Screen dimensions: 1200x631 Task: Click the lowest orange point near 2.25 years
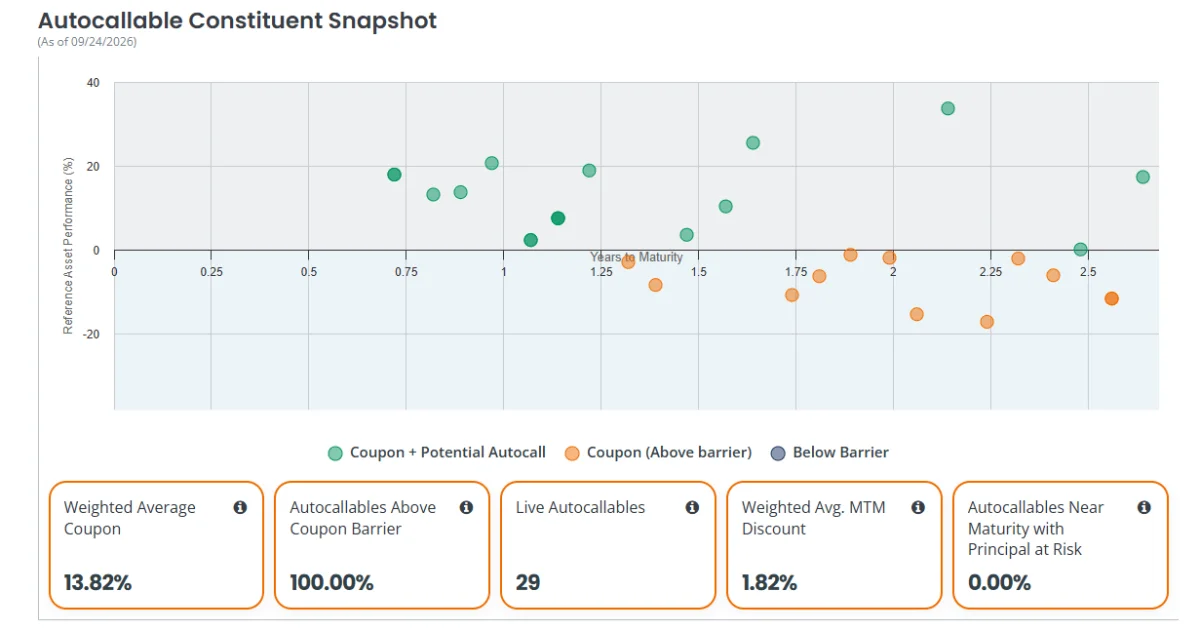coord(987,322)
